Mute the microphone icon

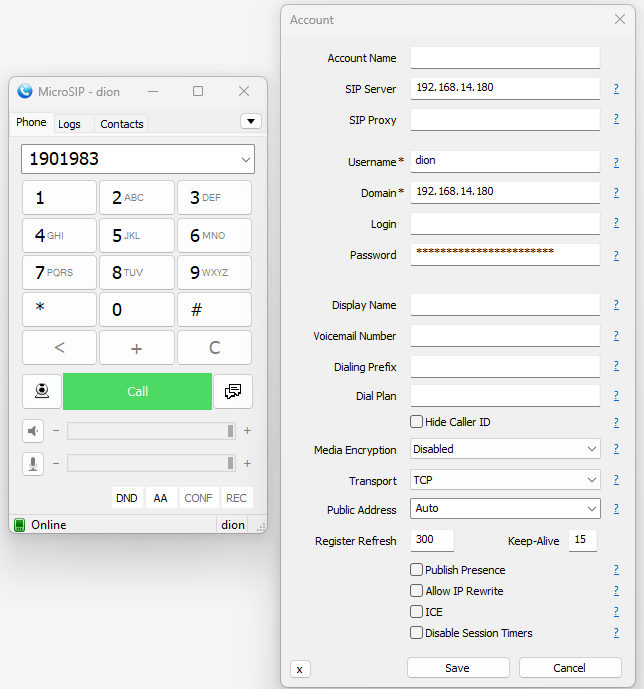click(34, 463)
